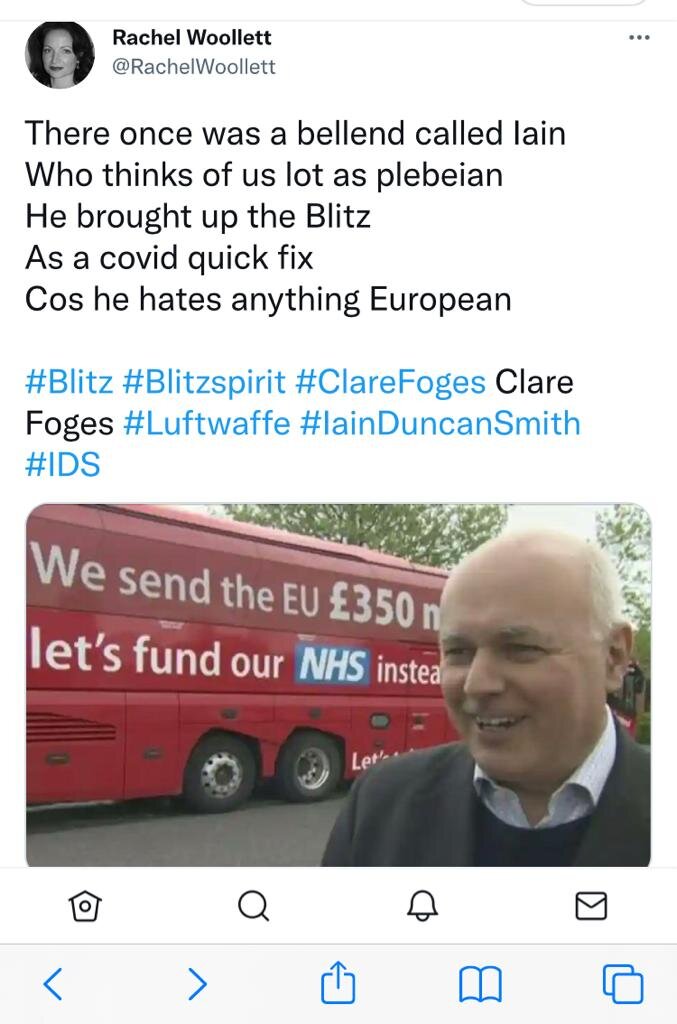
Task: Open the tweet's three-dot more options menu
Action: [x=638, y=38]
